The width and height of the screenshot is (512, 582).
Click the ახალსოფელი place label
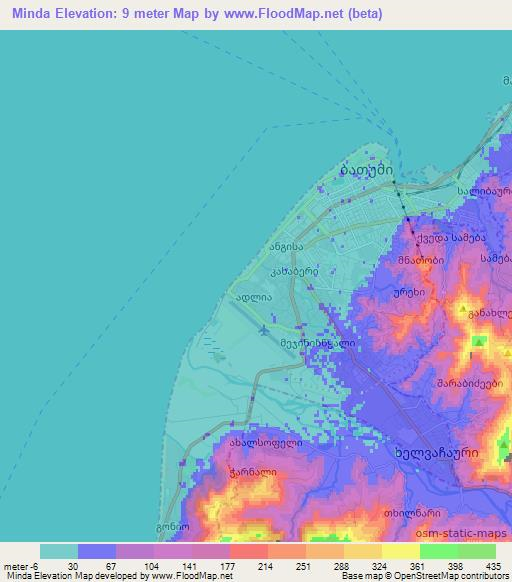266,443
